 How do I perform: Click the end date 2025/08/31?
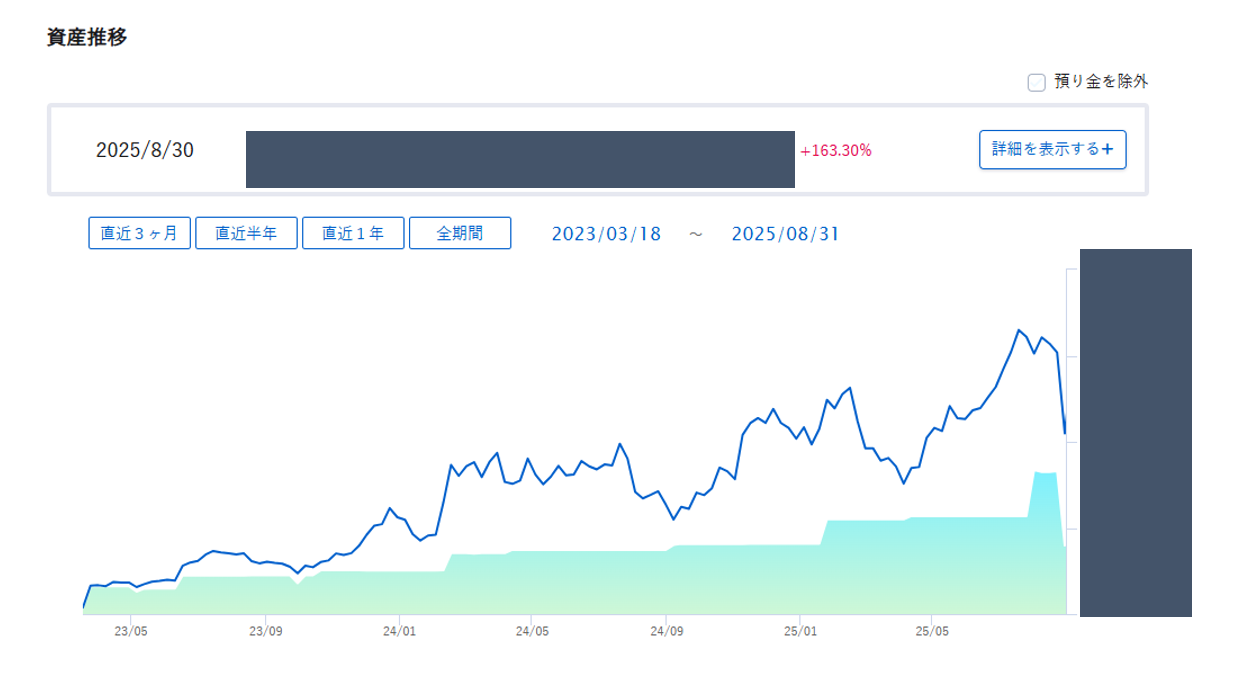coord(785,234)
